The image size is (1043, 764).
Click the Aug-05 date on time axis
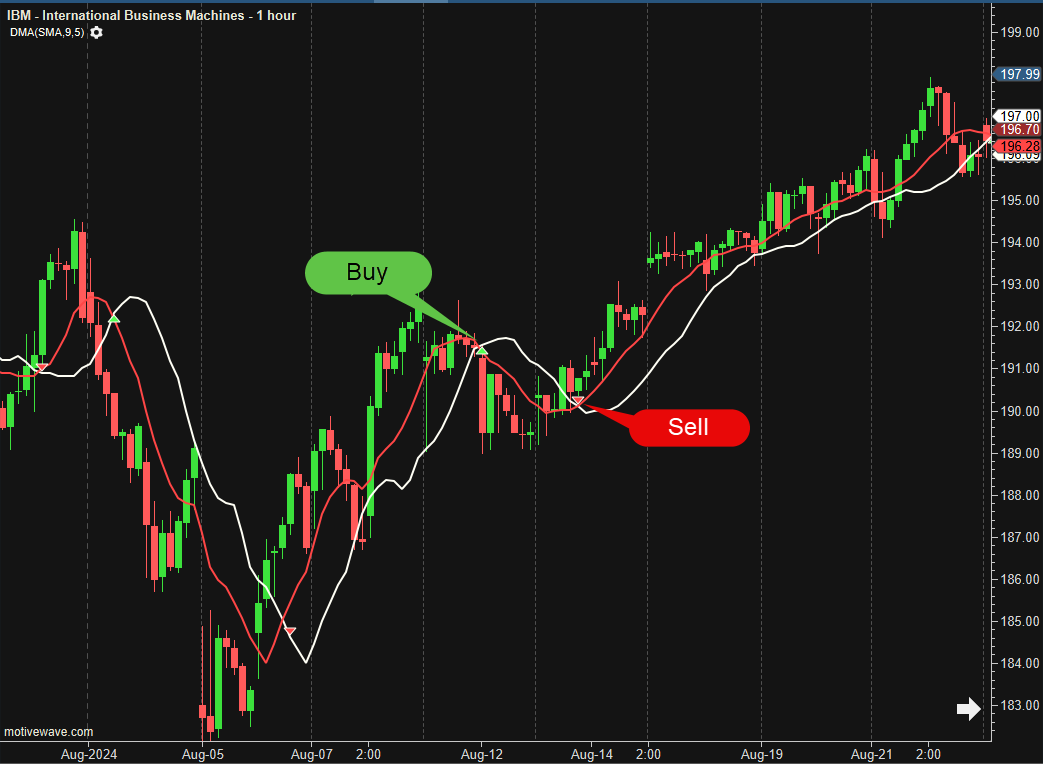tap(202, 750)
